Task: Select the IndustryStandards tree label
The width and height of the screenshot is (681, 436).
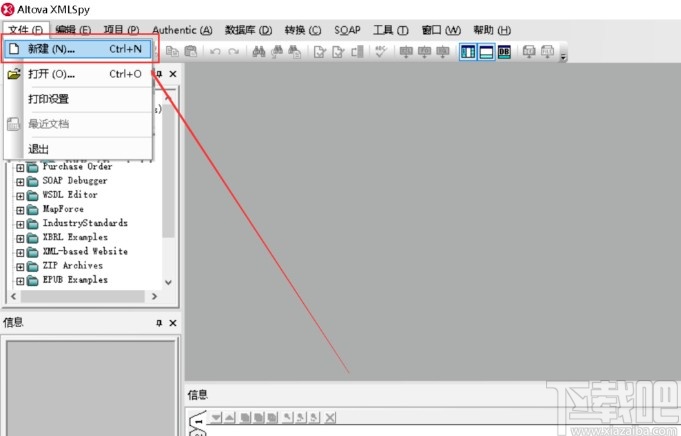Action: pyautogui.click(x=85, y=223)
